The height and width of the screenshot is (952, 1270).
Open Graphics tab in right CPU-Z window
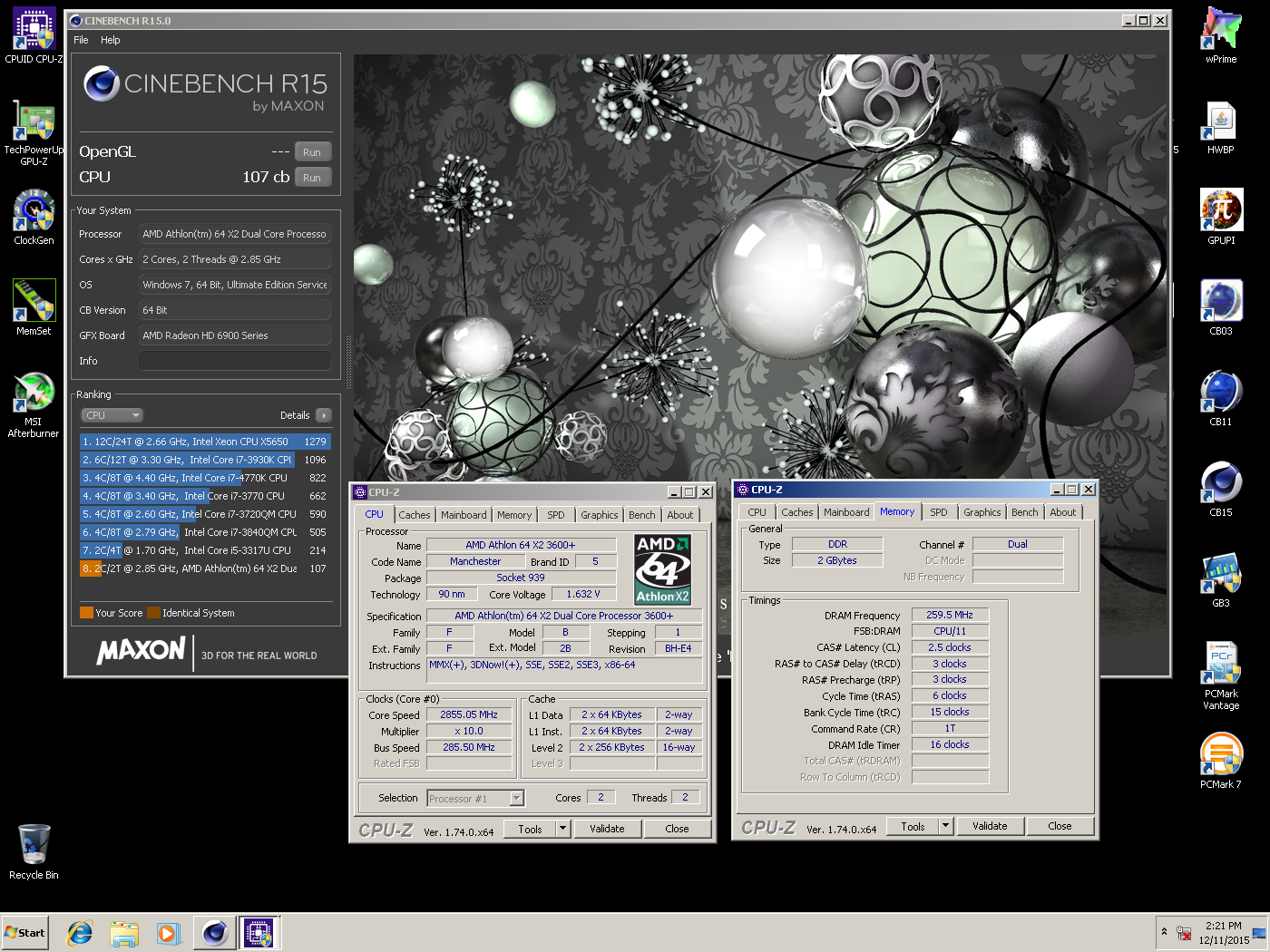(982, 512)
